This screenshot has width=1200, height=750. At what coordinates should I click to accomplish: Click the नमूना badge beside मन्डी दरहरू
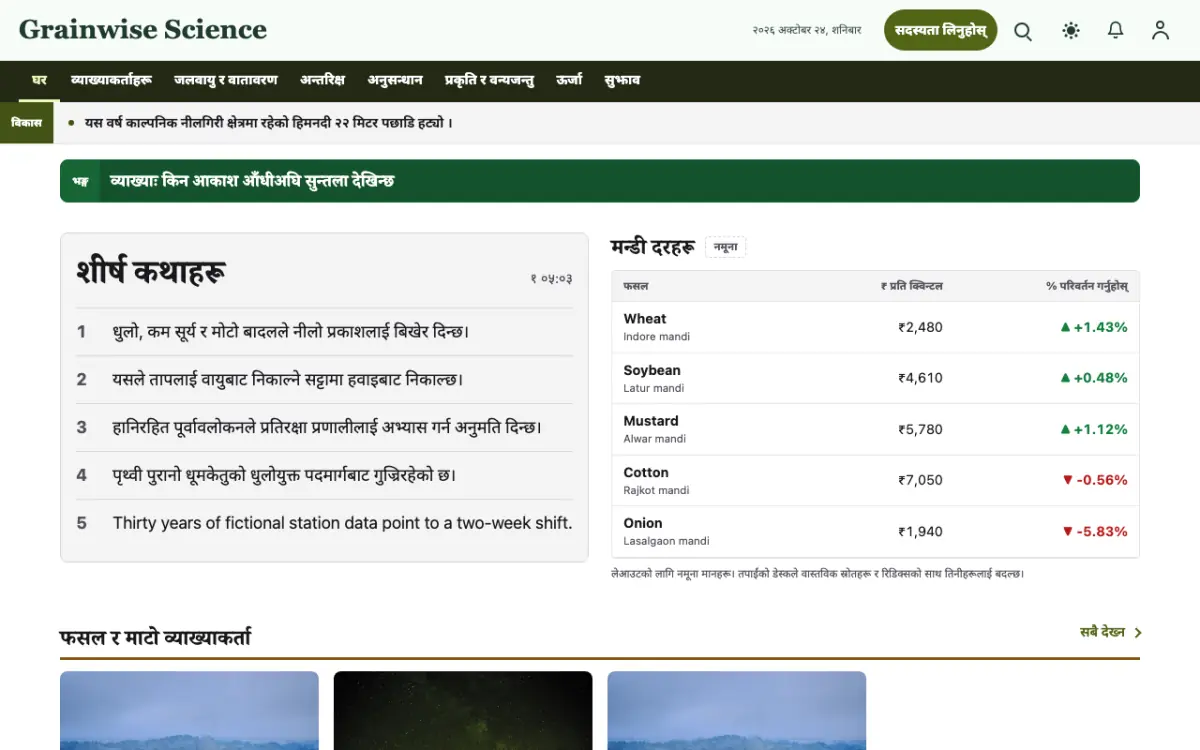(x=725, y=247)
